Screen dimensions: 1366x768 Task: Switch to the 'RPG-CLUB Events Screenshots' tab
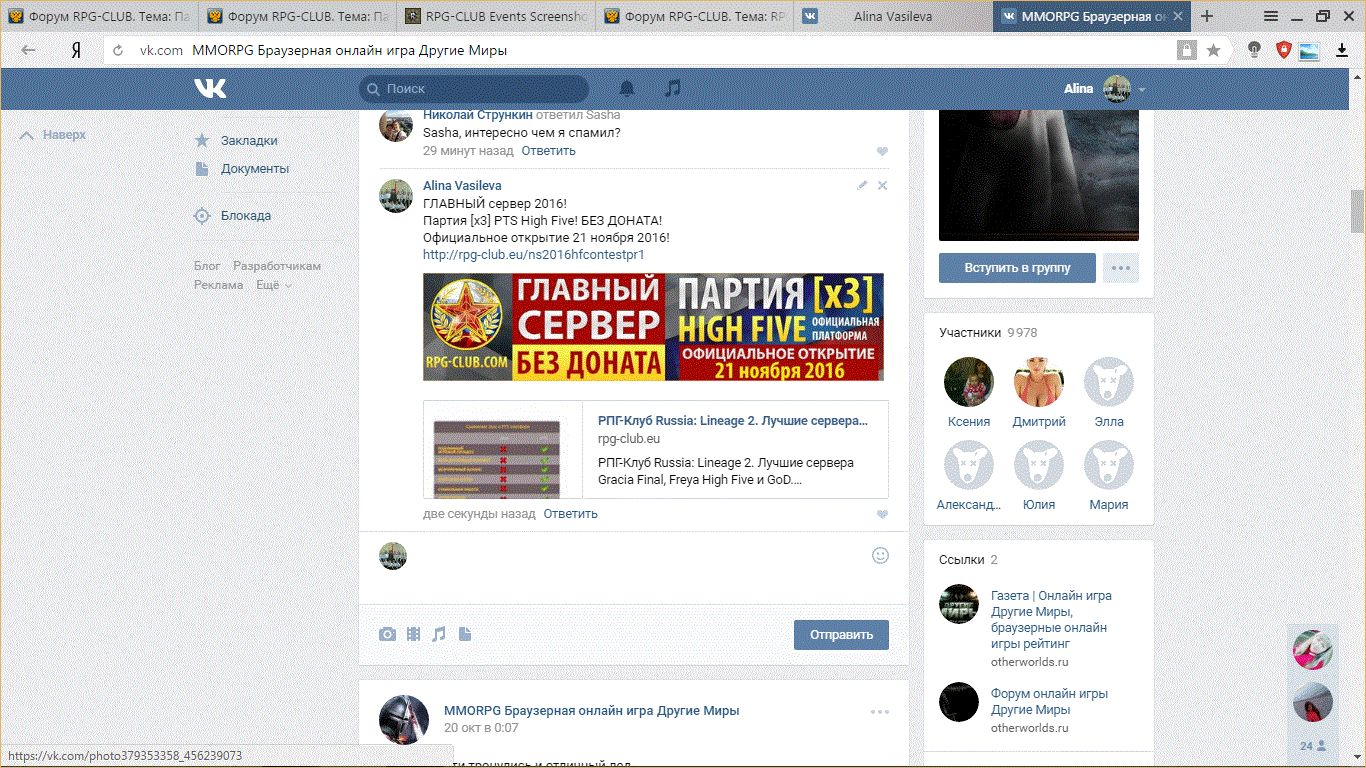(x=495, y=16)
